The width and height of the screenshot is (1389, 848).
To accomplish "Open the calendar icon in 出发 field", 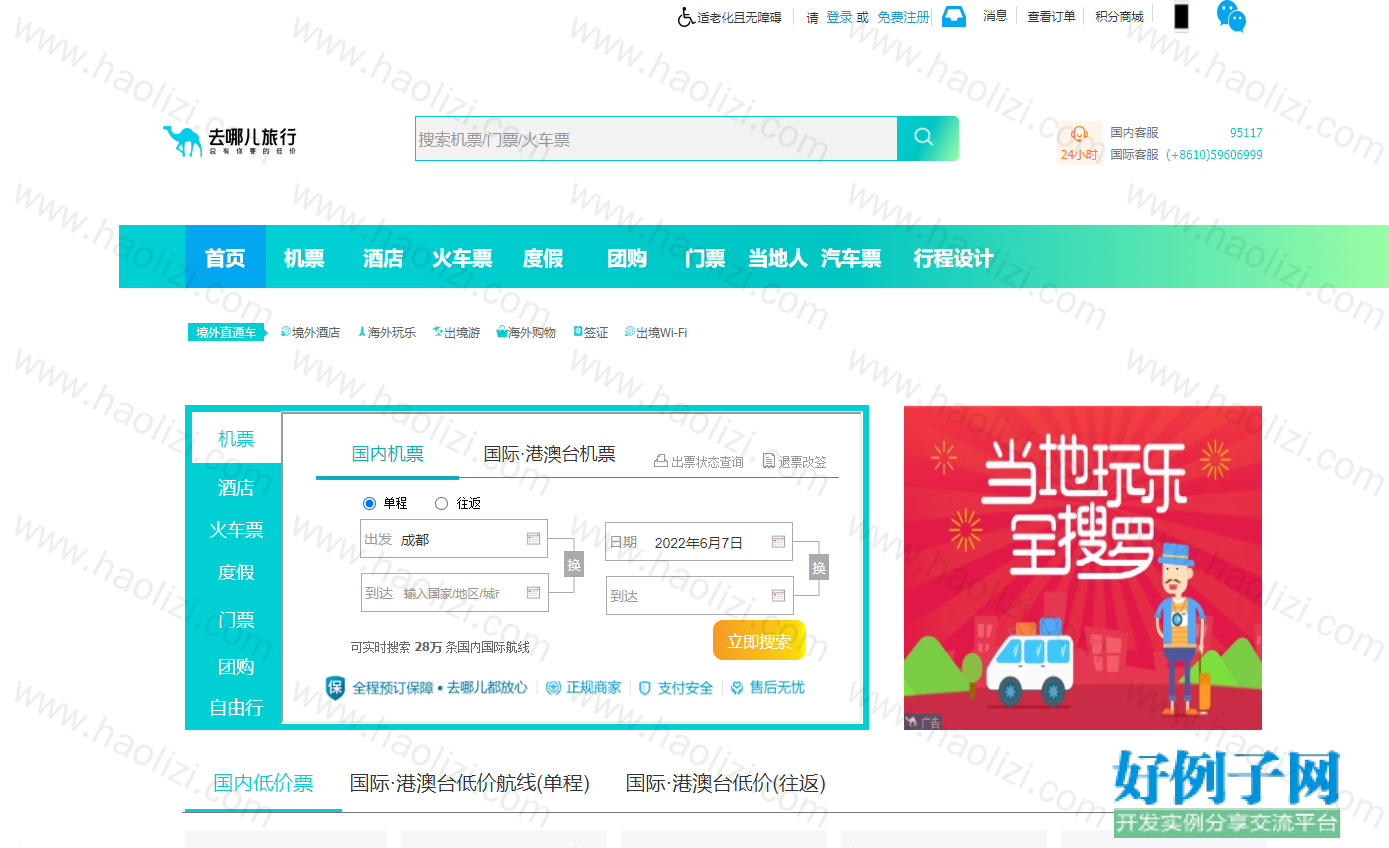I will 533,539.
